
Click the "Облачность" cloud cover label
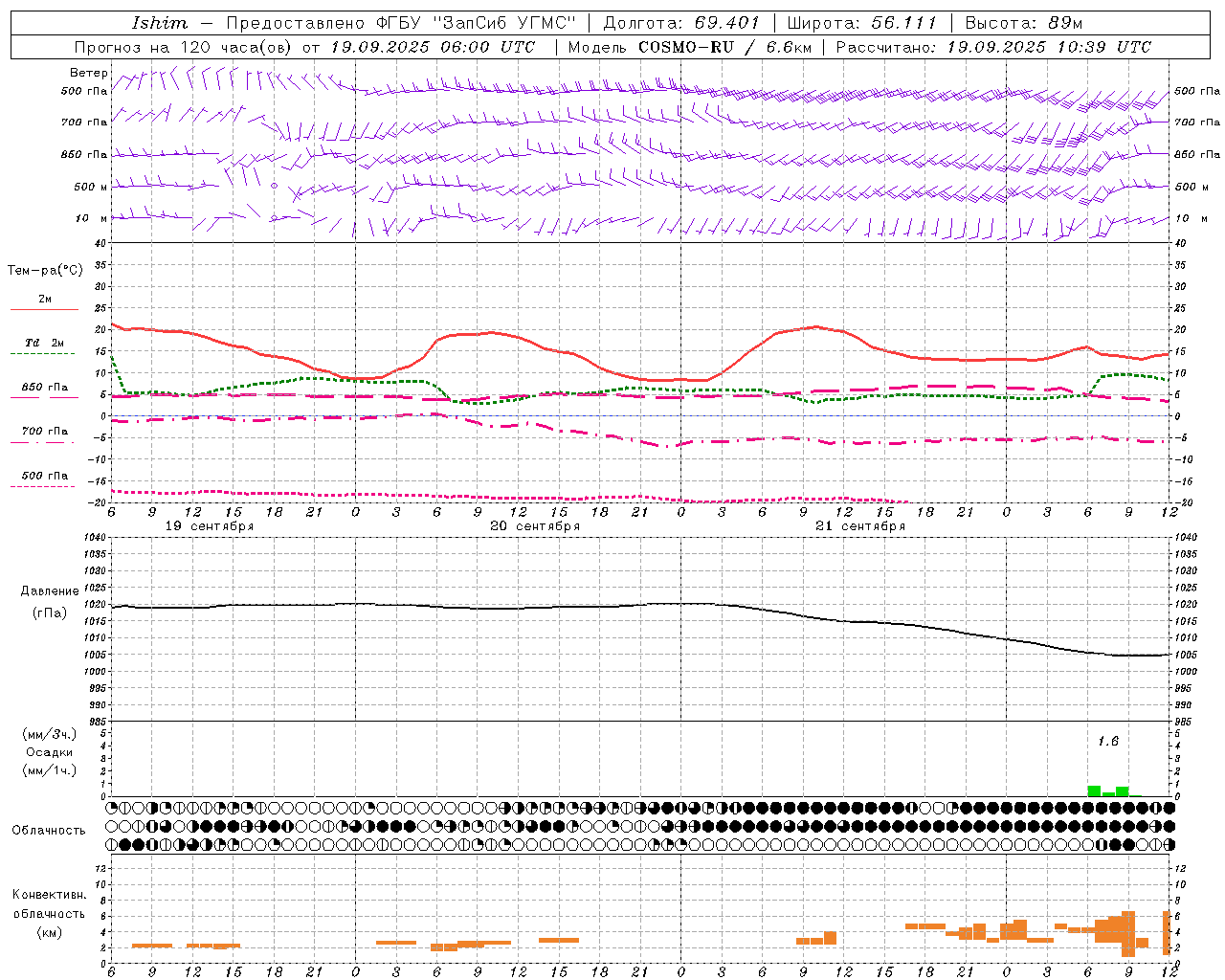[x=49, y=831]
